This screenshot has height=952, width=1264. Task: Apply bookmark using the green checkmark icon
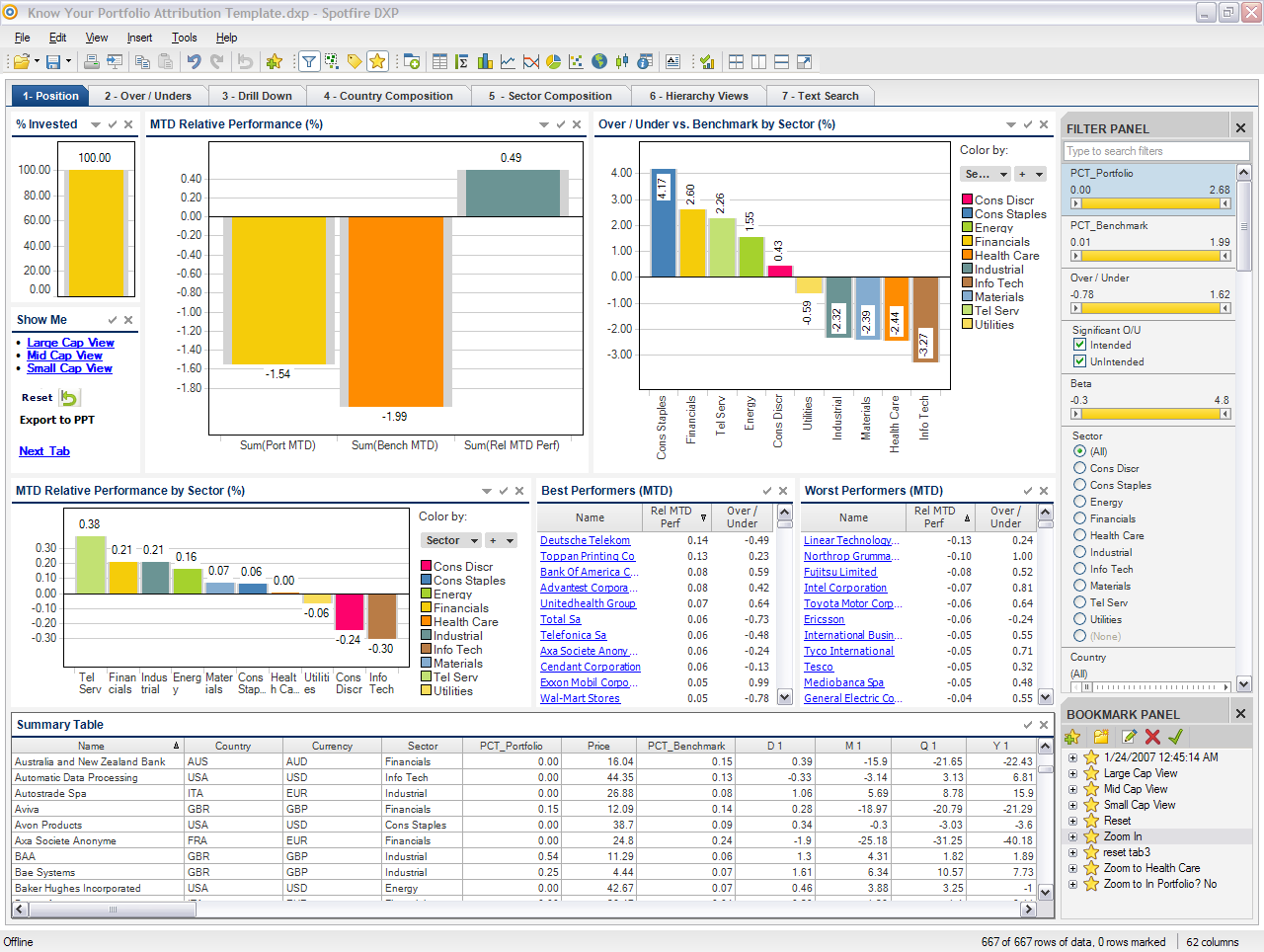tap(1175, 736)
